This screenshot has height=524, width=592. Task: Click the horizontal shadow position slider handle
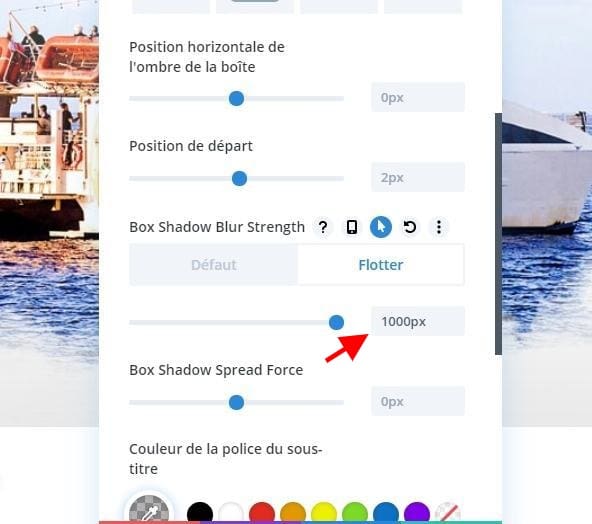pyautogui.click(x=236, y=99)
